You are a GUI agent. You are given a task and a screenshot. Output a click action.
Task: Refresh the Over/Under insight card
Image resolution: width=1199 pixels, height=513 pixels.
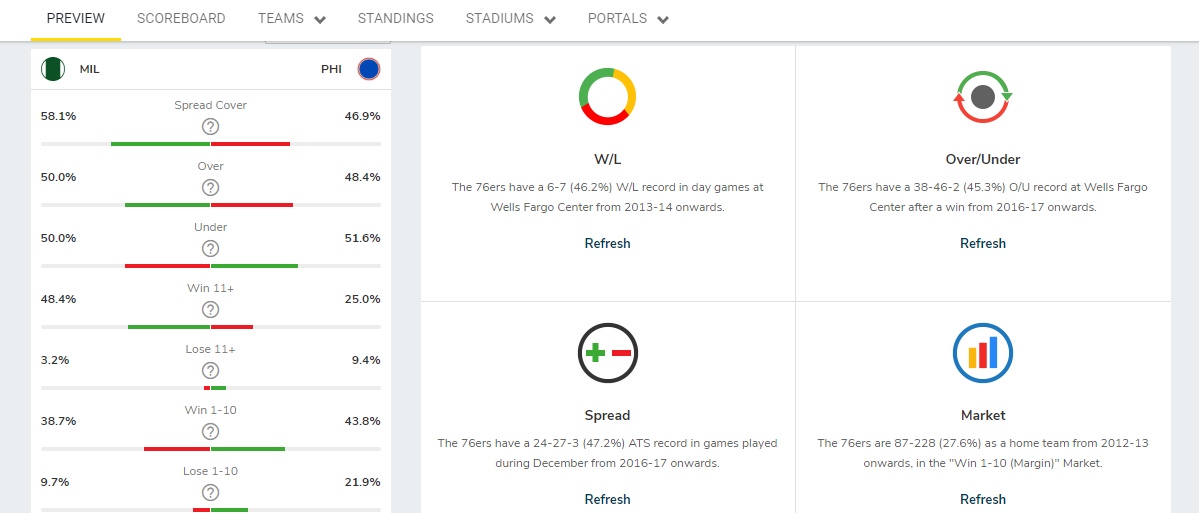tap(982, 243)
